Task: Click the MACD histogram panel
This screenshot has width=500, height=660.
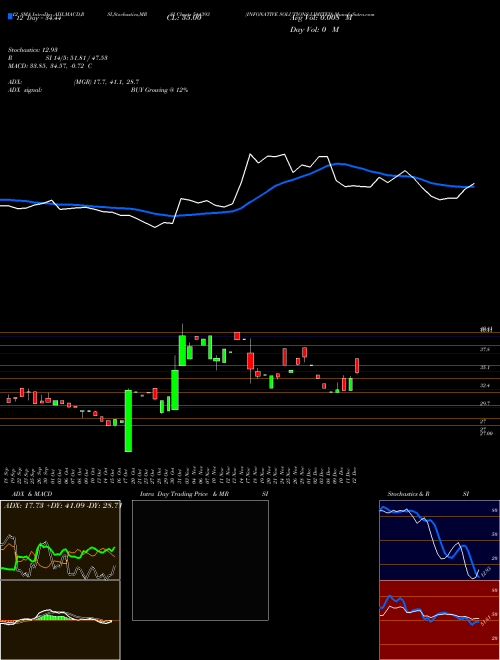Action: pyautogui.click(x=60, y=620)
